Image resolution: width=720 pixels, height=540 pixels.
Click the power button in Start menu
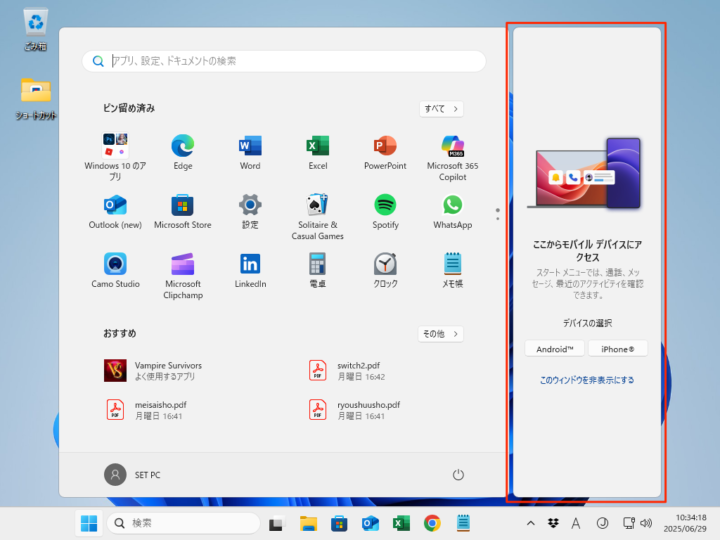click(x=458, y=474)
